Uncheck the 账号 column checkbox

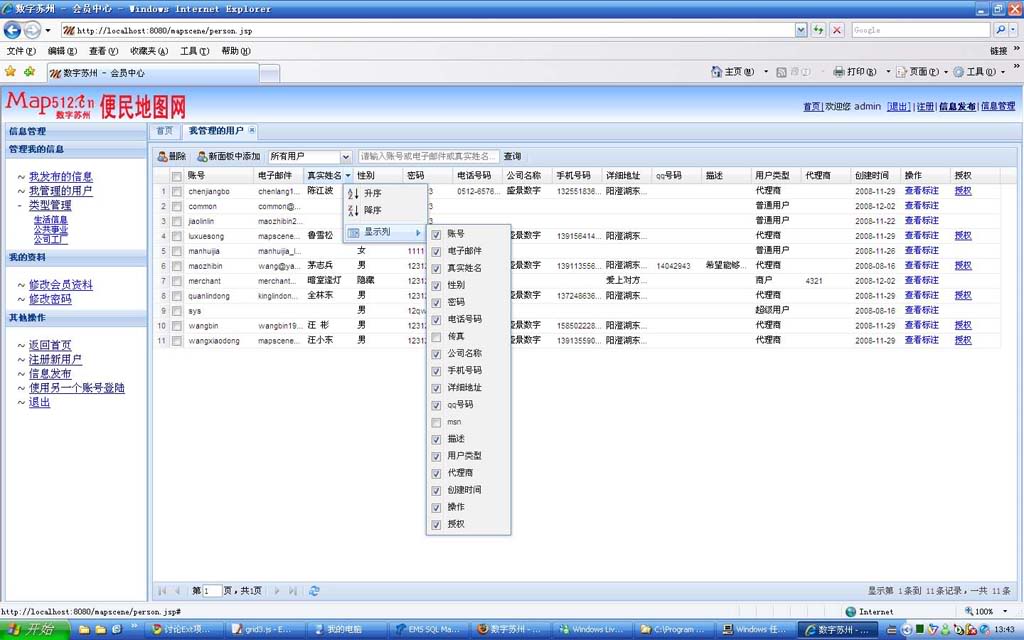[436, 234]
